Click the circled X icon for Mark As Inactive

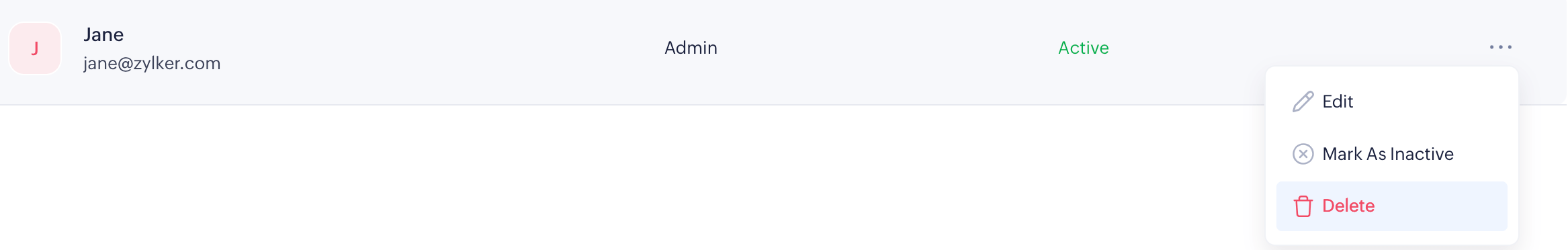tap(1303, 154)
